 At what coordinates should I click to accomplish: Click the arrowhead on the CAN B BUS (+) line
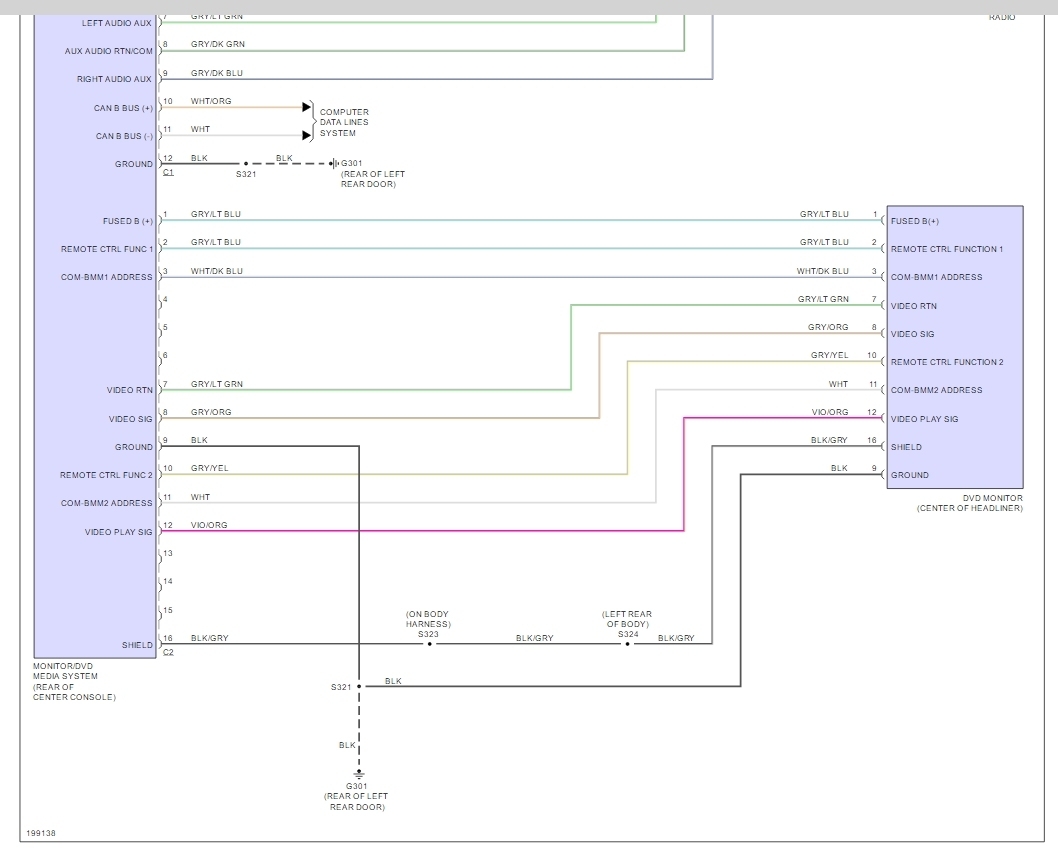point(307,106)
